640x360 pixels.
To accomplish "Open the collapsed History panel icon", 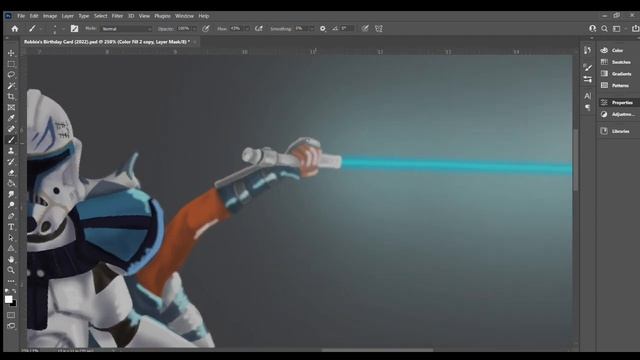I will (587, 50).
